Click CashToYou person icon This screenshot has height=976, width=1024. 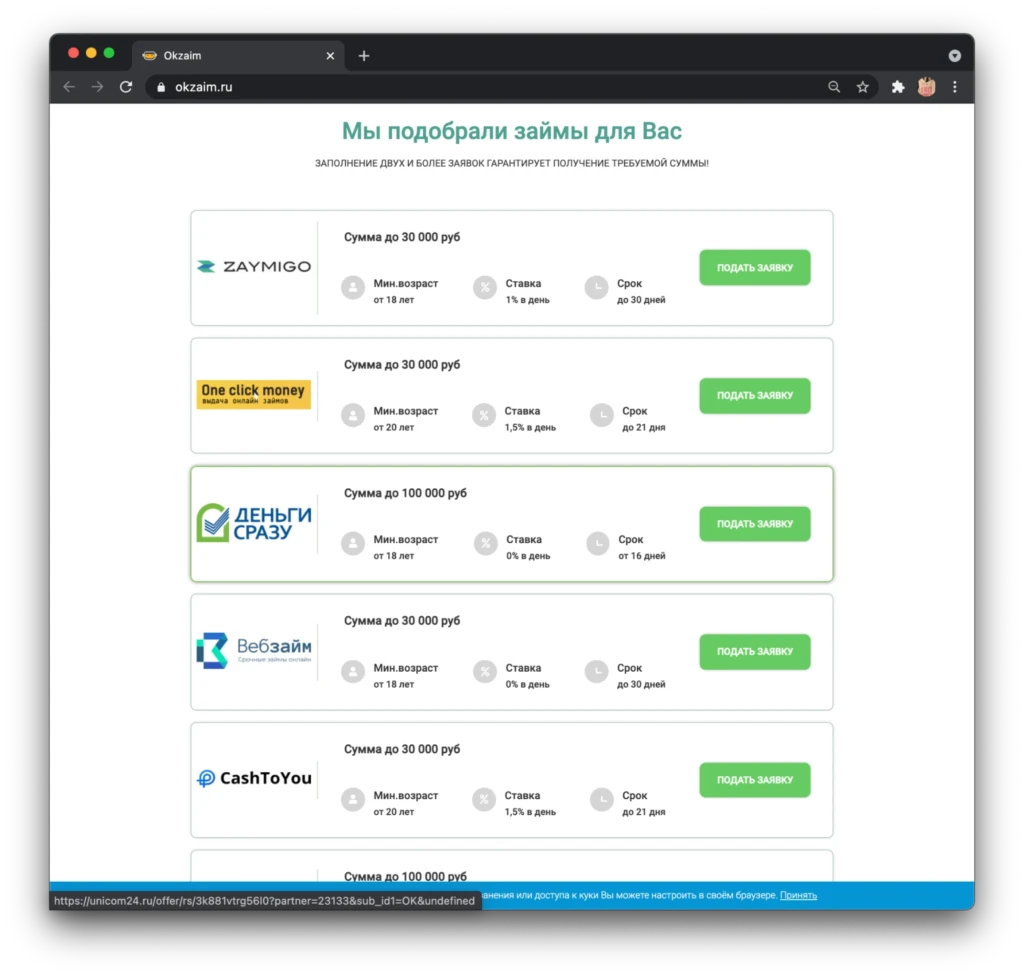(353, 800)
